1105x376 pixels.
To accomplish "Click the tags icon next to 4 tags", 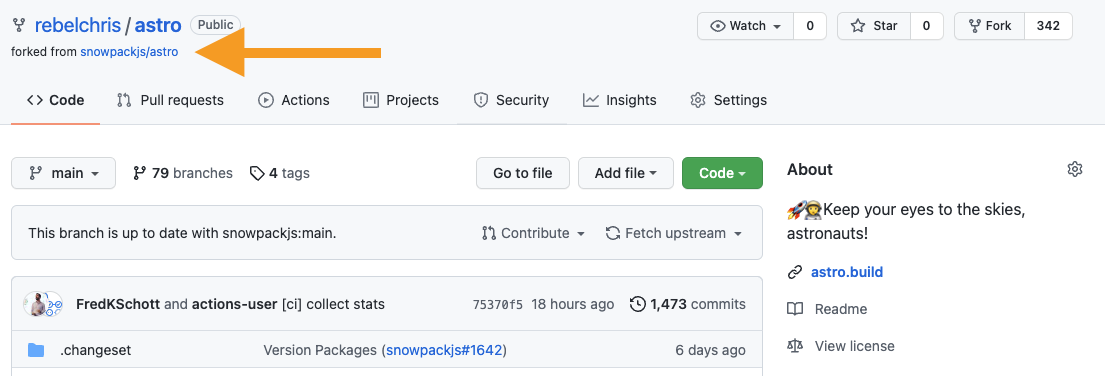I will (257, 173).
